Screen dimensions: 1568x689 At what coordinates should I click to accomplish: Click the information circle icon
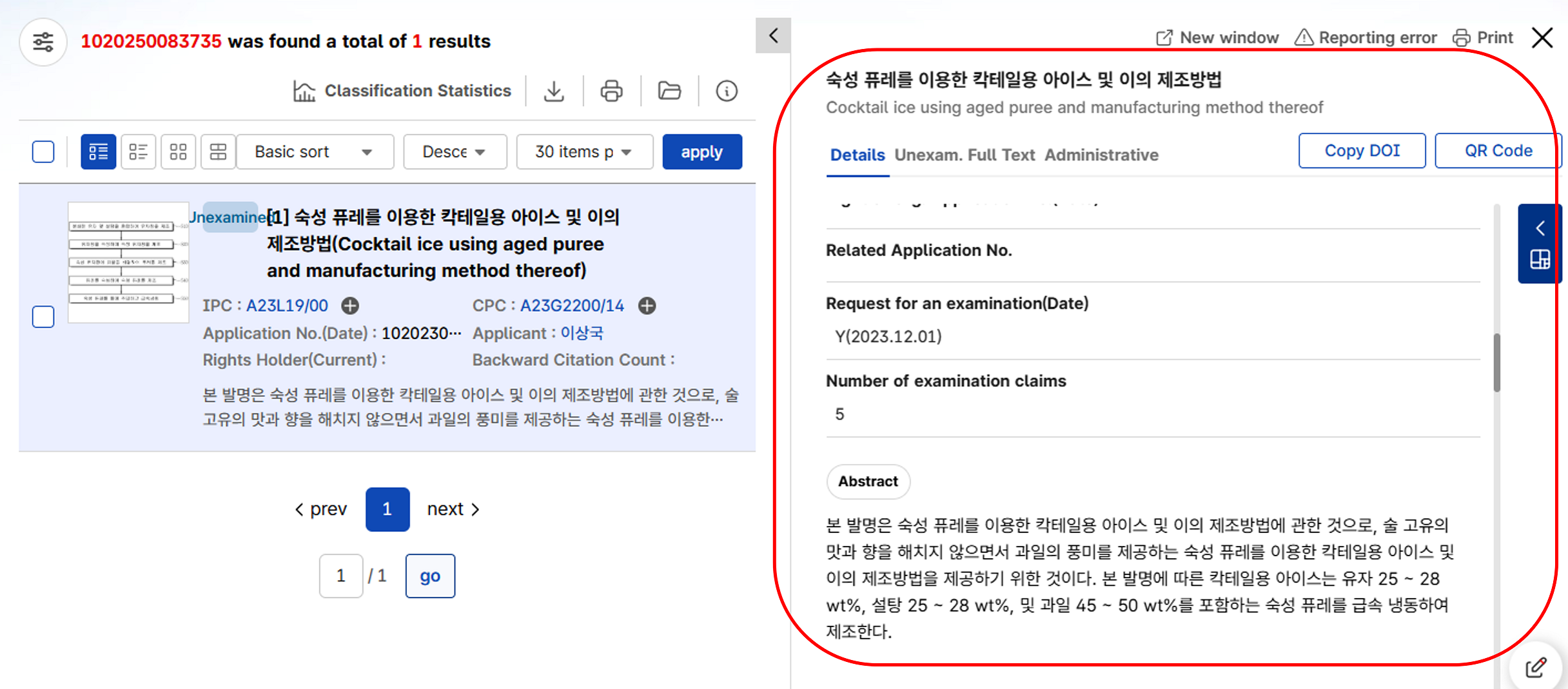tap(727, 91)
